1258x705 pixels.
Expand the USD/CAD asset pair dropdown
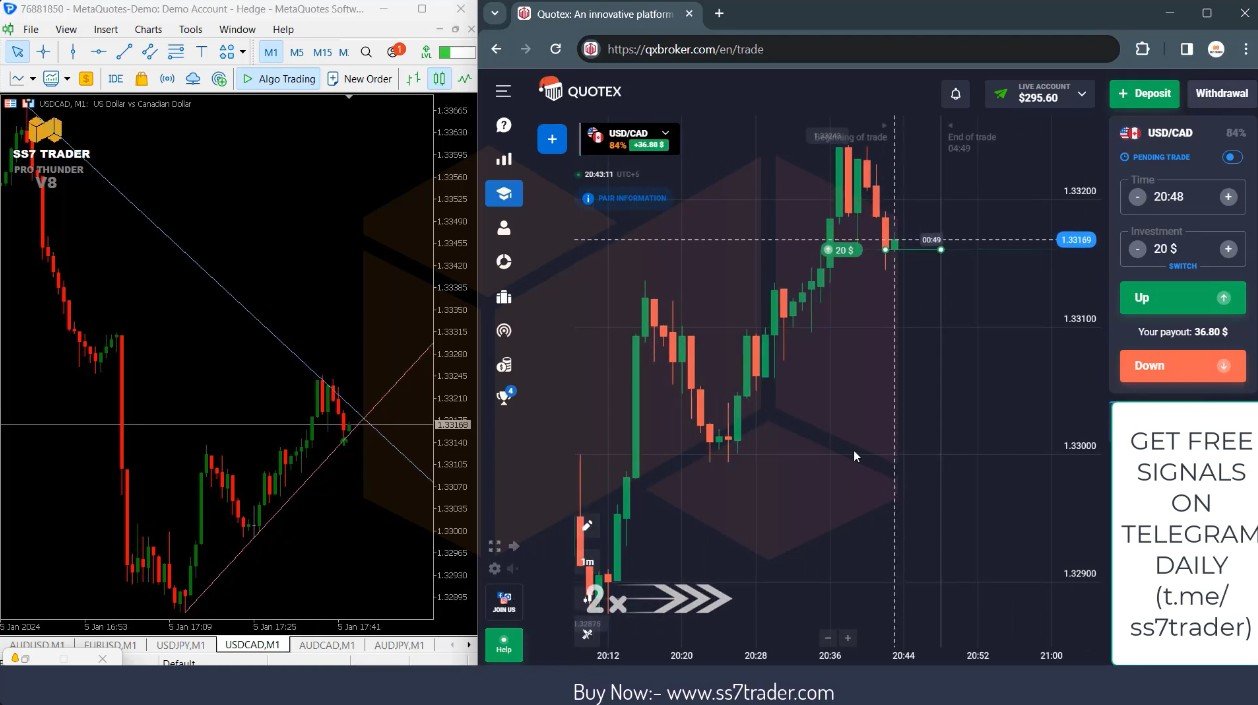[665, 133]
